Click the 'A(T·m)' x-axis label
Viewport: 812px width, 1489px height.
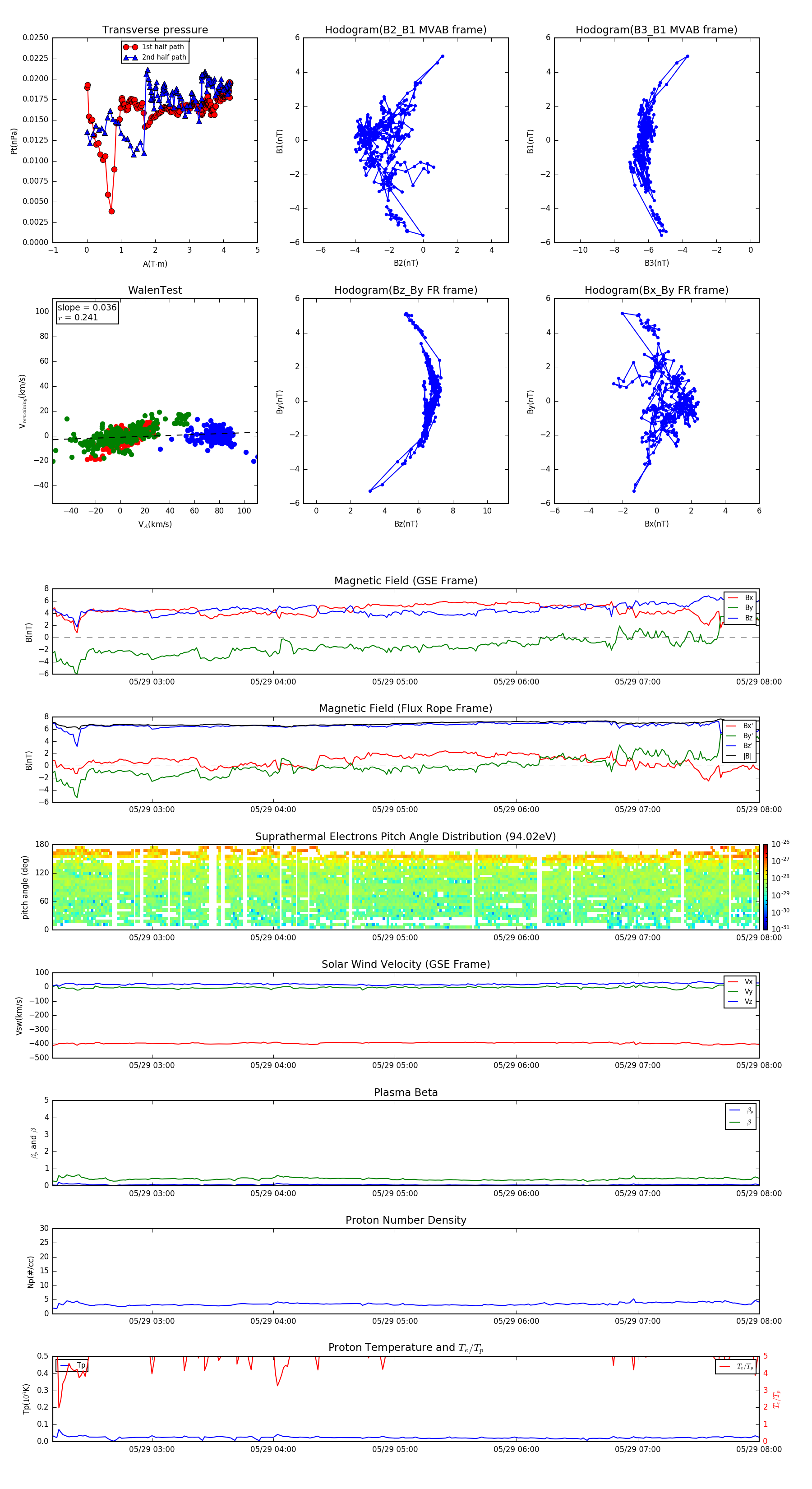click(x=155, y=264)
